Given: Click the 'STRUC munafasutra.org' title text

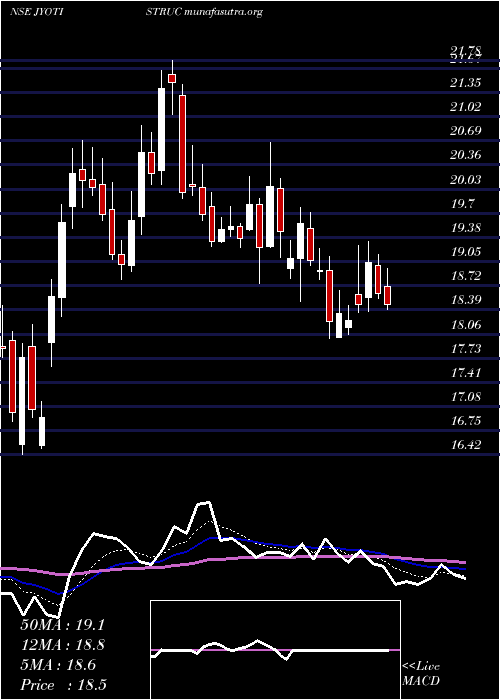Looking at the screenshot, I should coord(203,12).
